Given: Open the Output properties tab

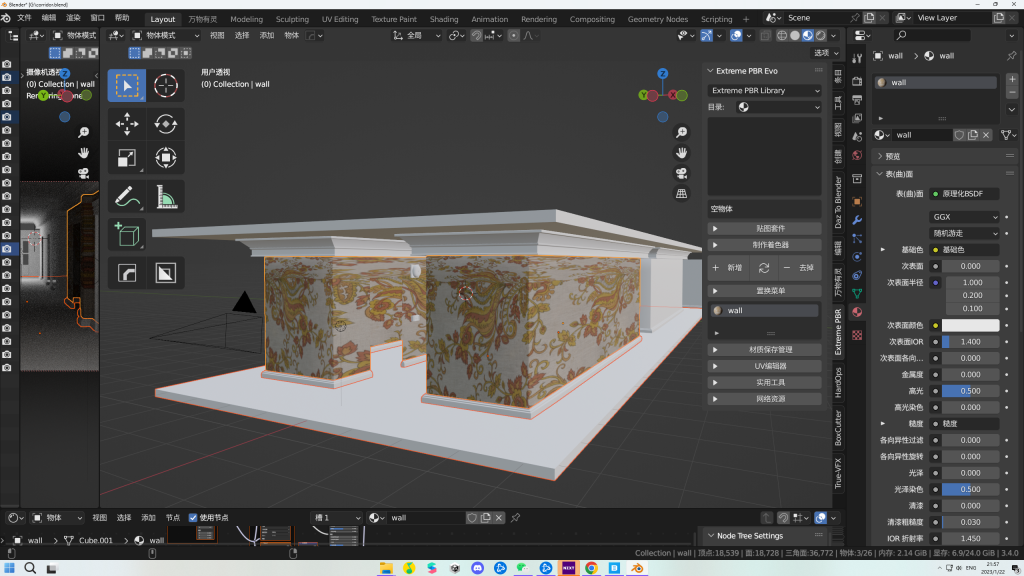Looking at the screenshot, I should (x=857, y=100).
